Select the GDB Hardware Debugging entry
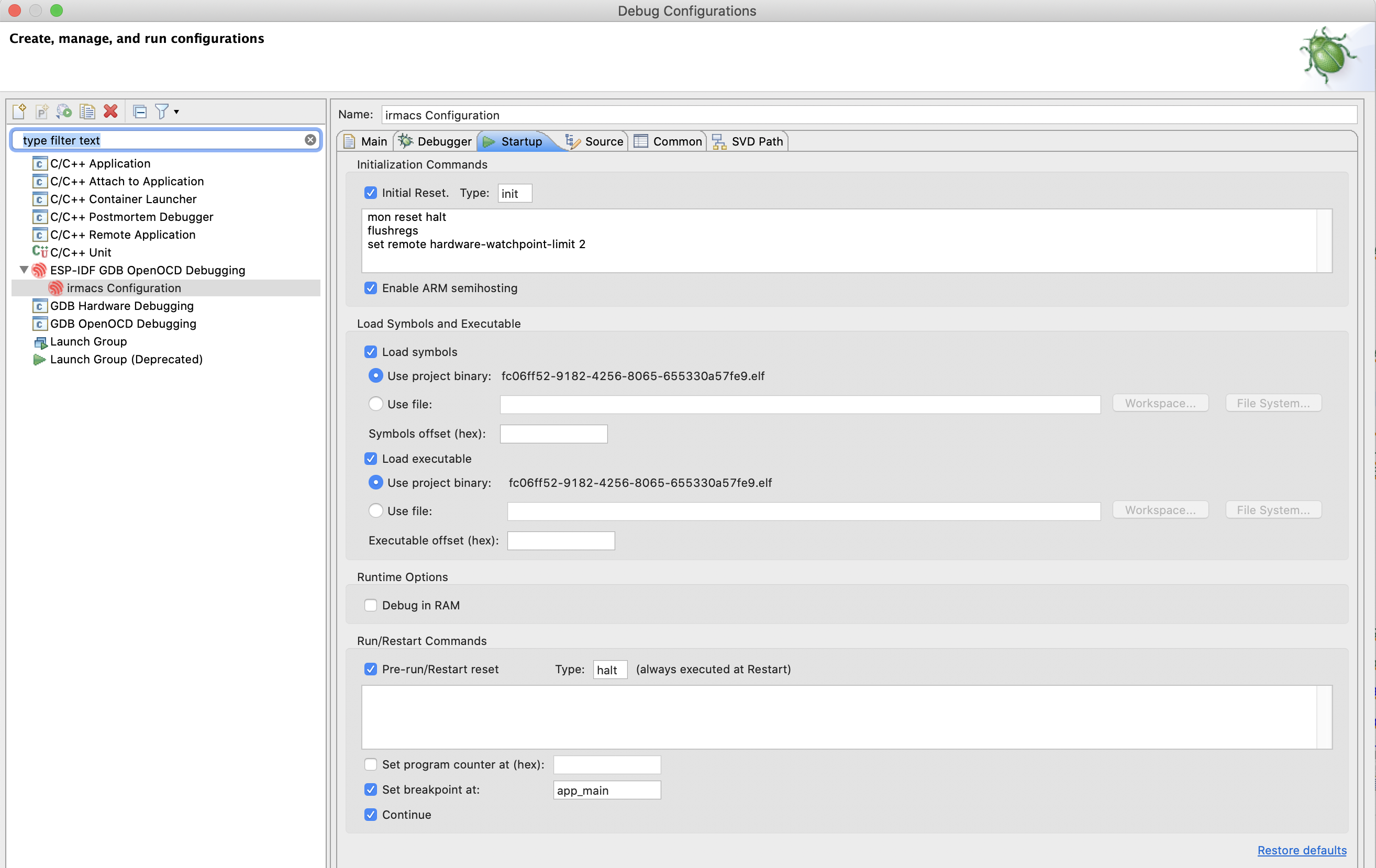Viewport: 1376px width, 868px height. pyautogui.click(x=121, y=306)
